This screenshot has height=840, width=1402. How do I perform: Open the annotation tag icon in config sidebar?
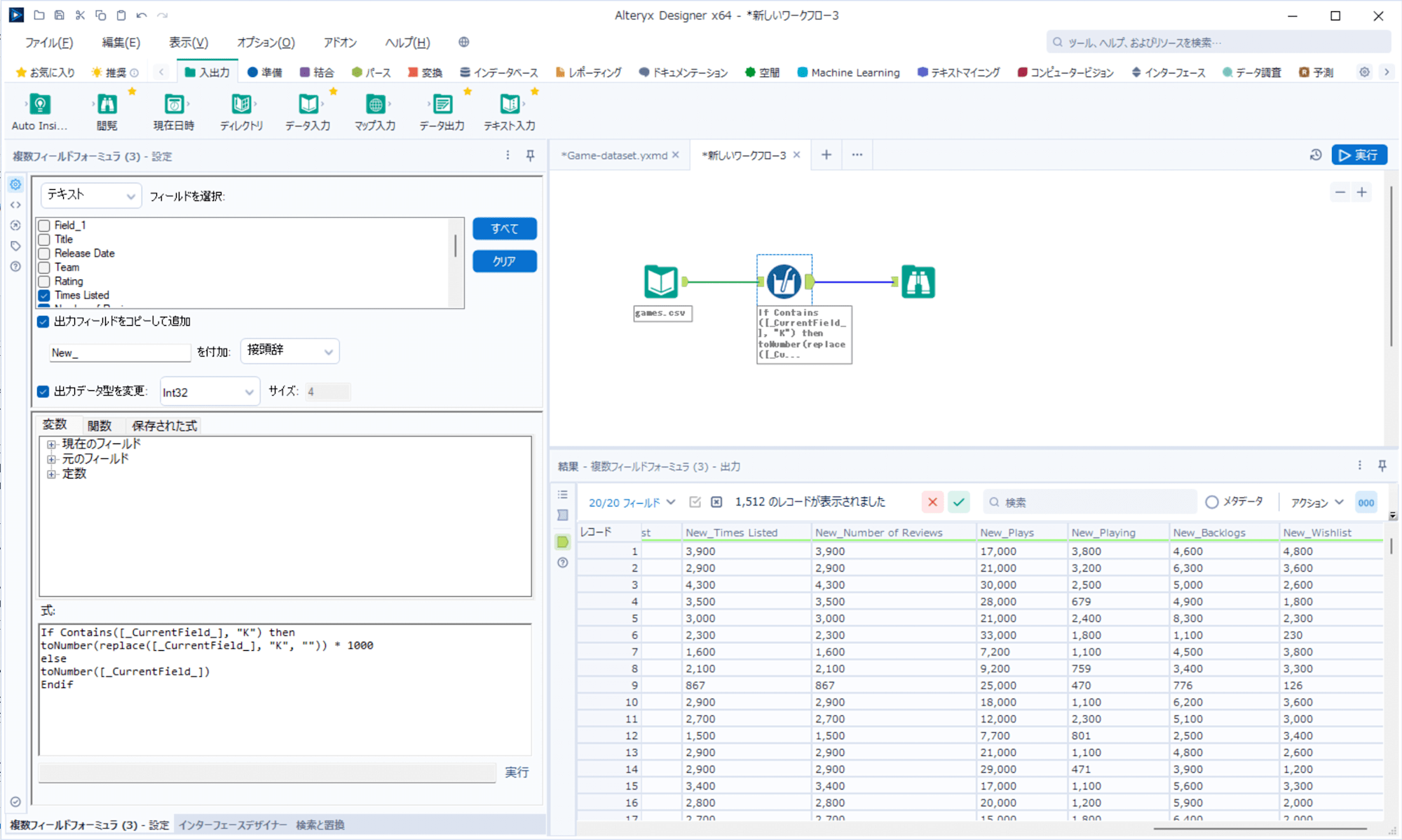(x=15, y=246)
